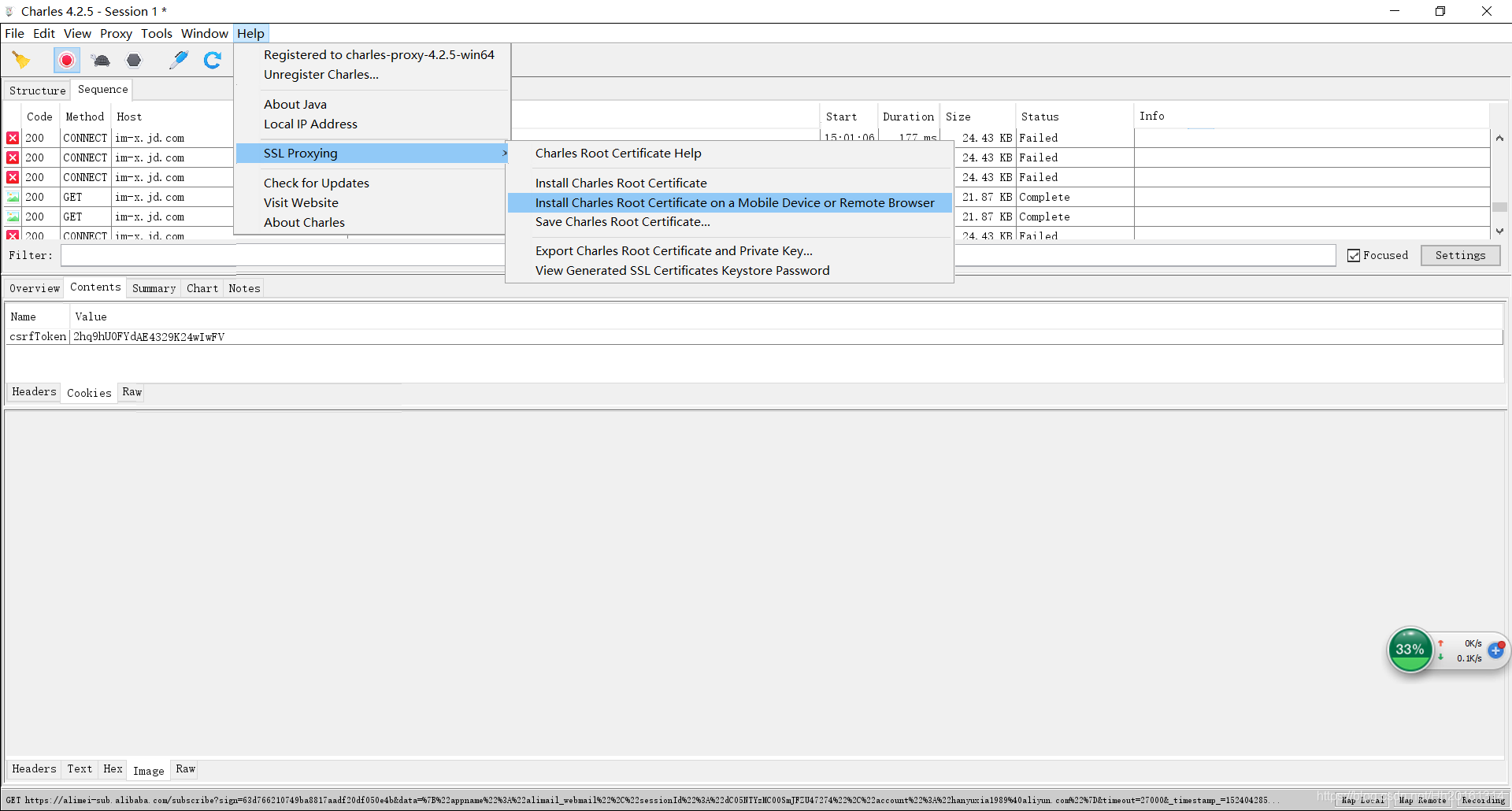Viewport: 1512px width, 811px height.
Task: Select Local IP Address menu item
Action: coord(310,124)
